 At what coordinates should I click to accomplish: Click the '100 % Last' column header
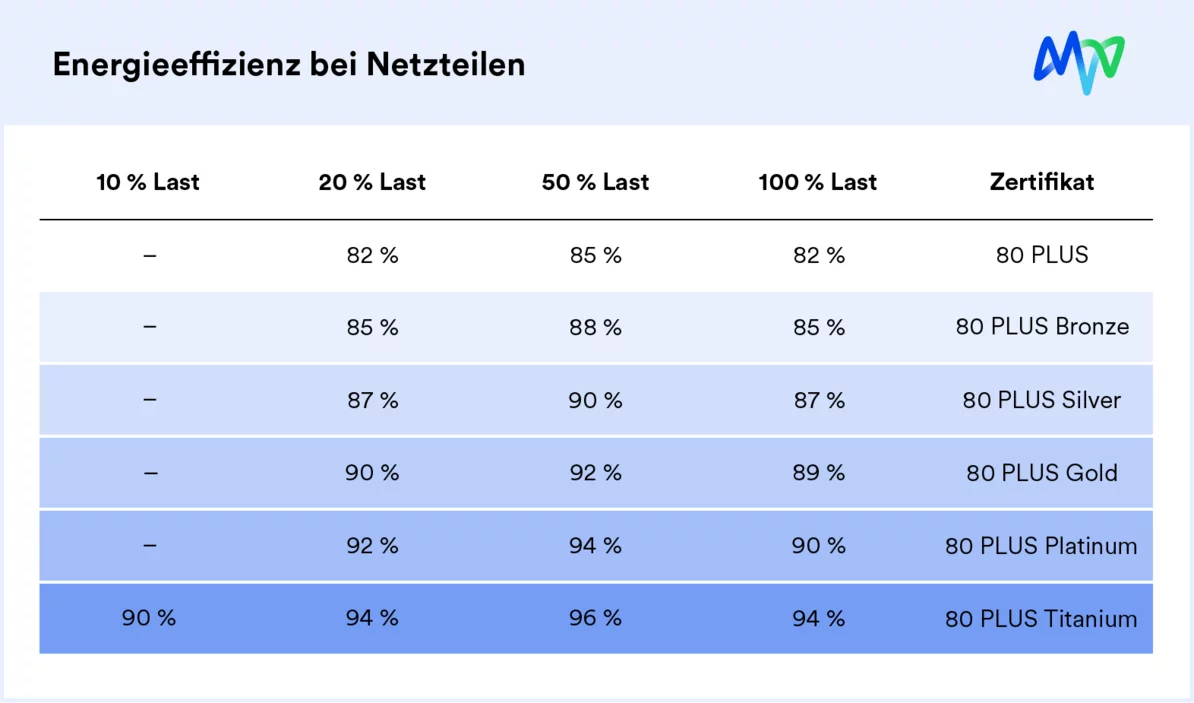[817, 182]
